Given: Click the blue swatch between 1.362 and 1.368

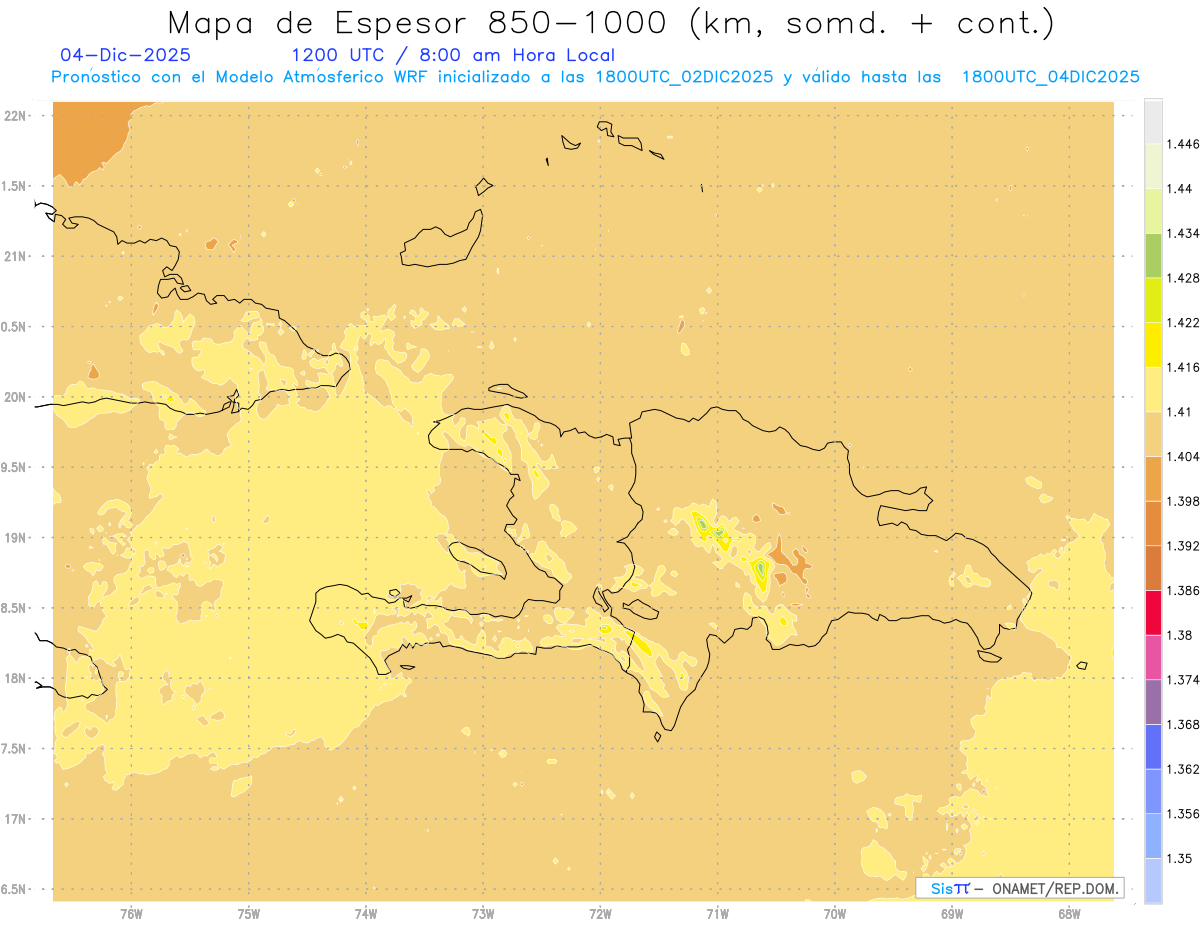Looking at the screenshot, I should (1153, 746).
